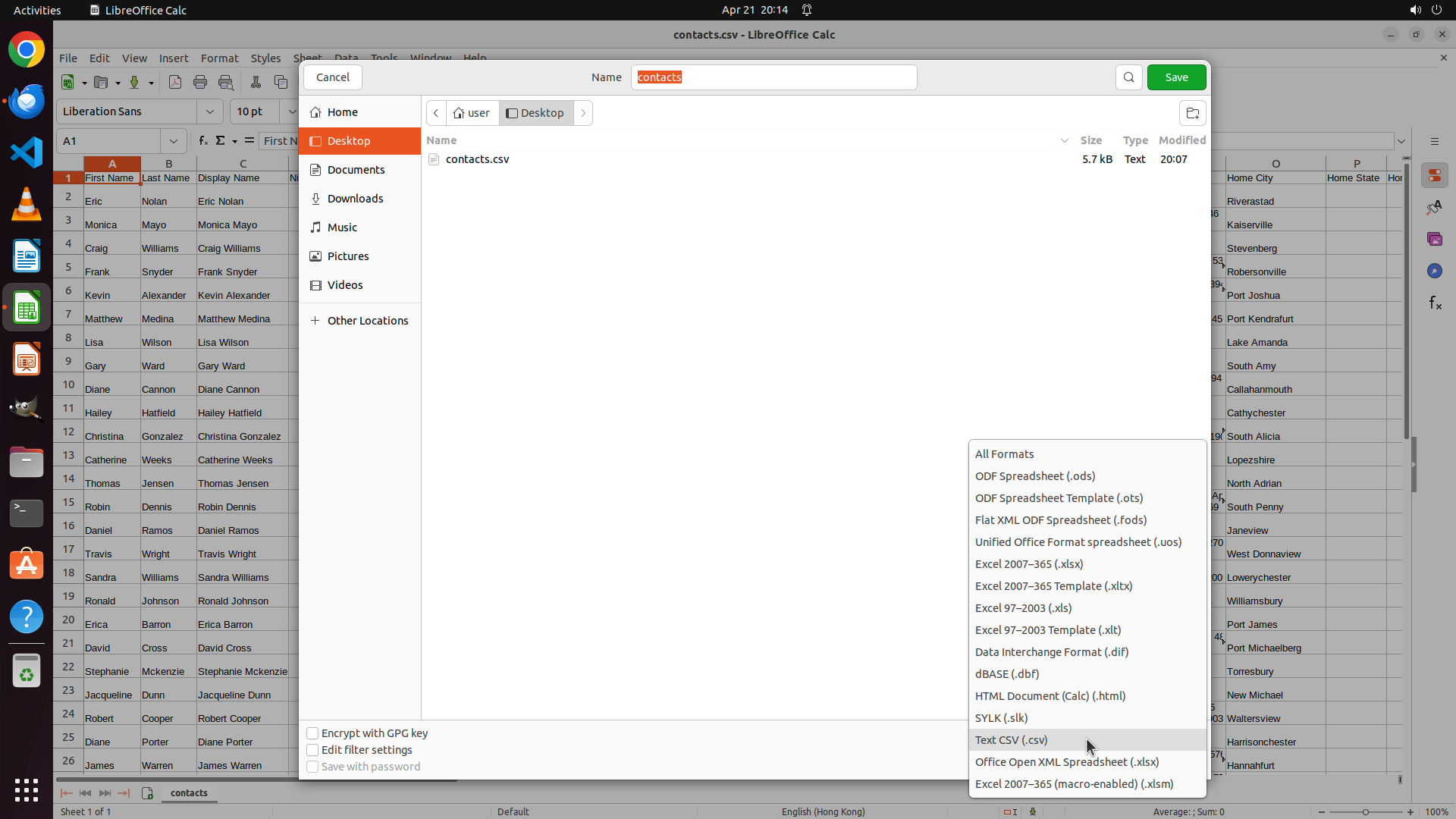Click the create new folder icon
Viewport: 1456px width, 819px height.
tap(1192, 113)
